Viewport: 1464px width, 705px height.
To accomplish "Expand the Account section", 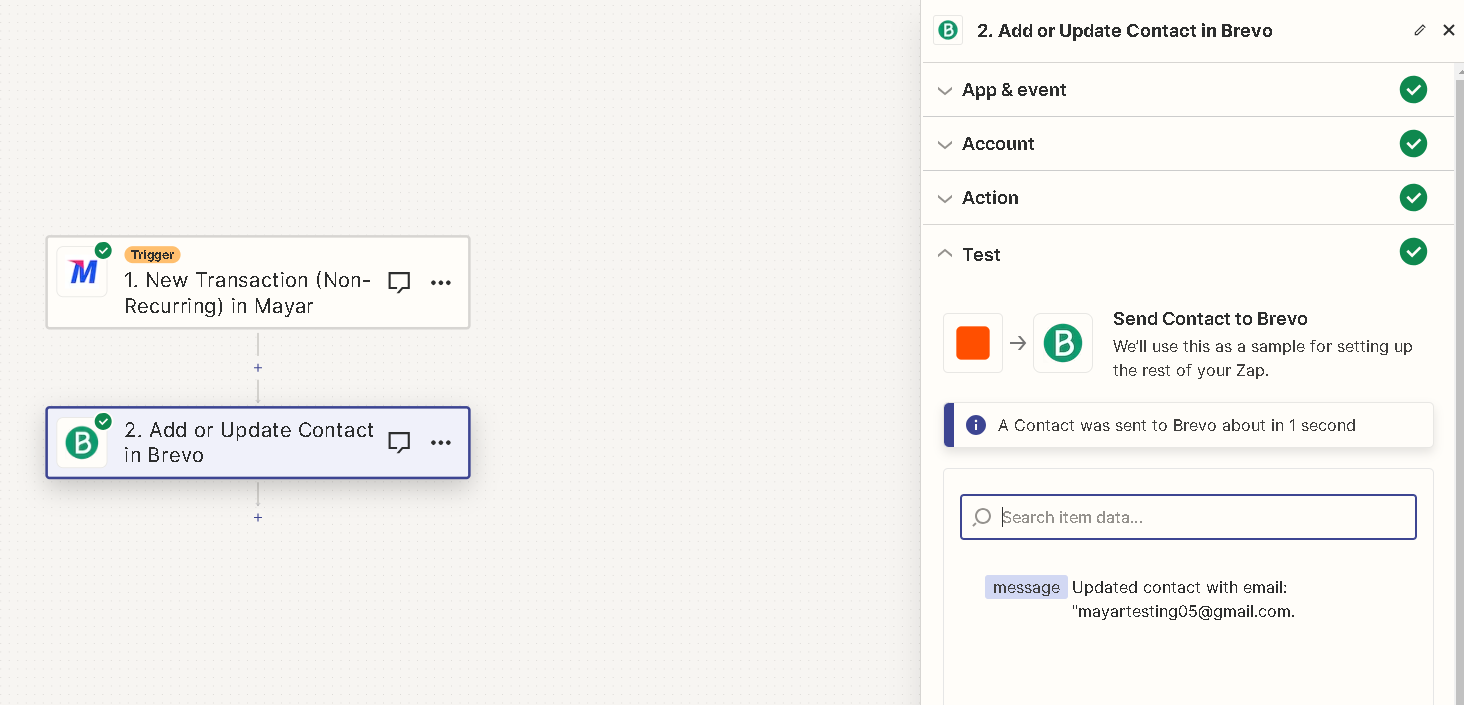I will [x=1188, y=144].
